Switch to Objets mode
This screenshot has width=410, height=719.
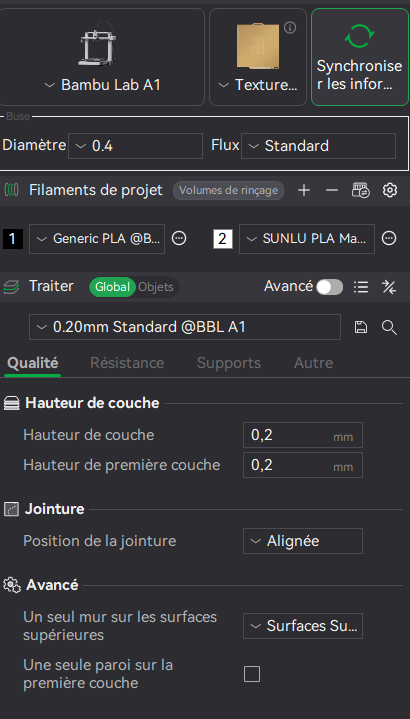click(x=156, y=287)
